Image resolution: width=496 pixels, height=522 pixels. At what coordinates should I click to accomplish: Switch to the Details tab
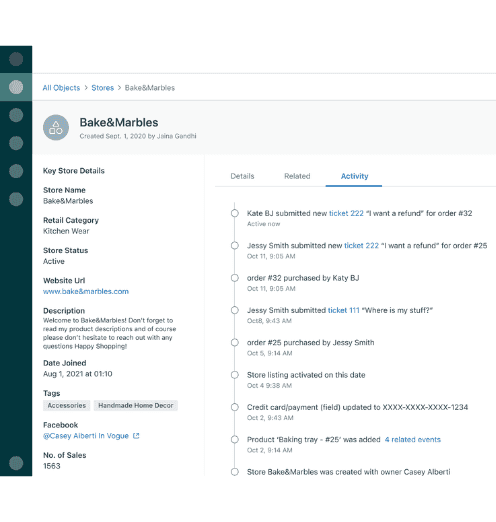[x=242, y=176]
